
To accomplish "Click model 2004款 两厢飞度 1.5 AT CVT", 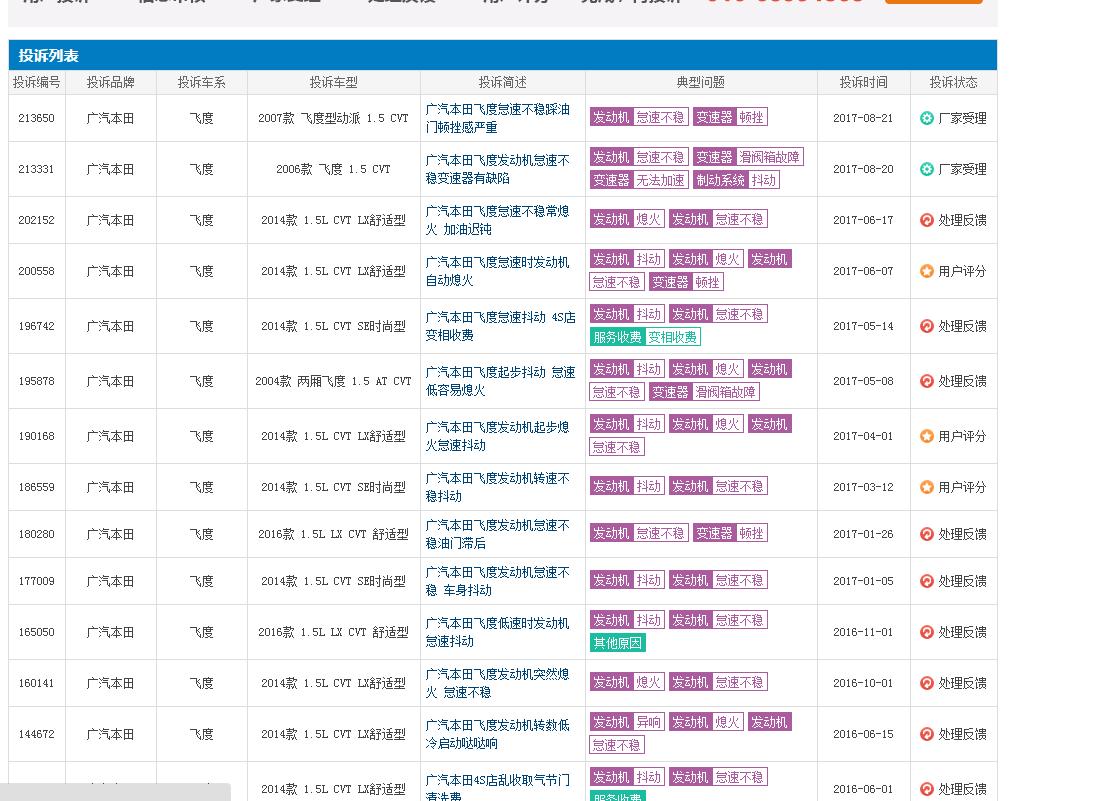I will 334,381.
